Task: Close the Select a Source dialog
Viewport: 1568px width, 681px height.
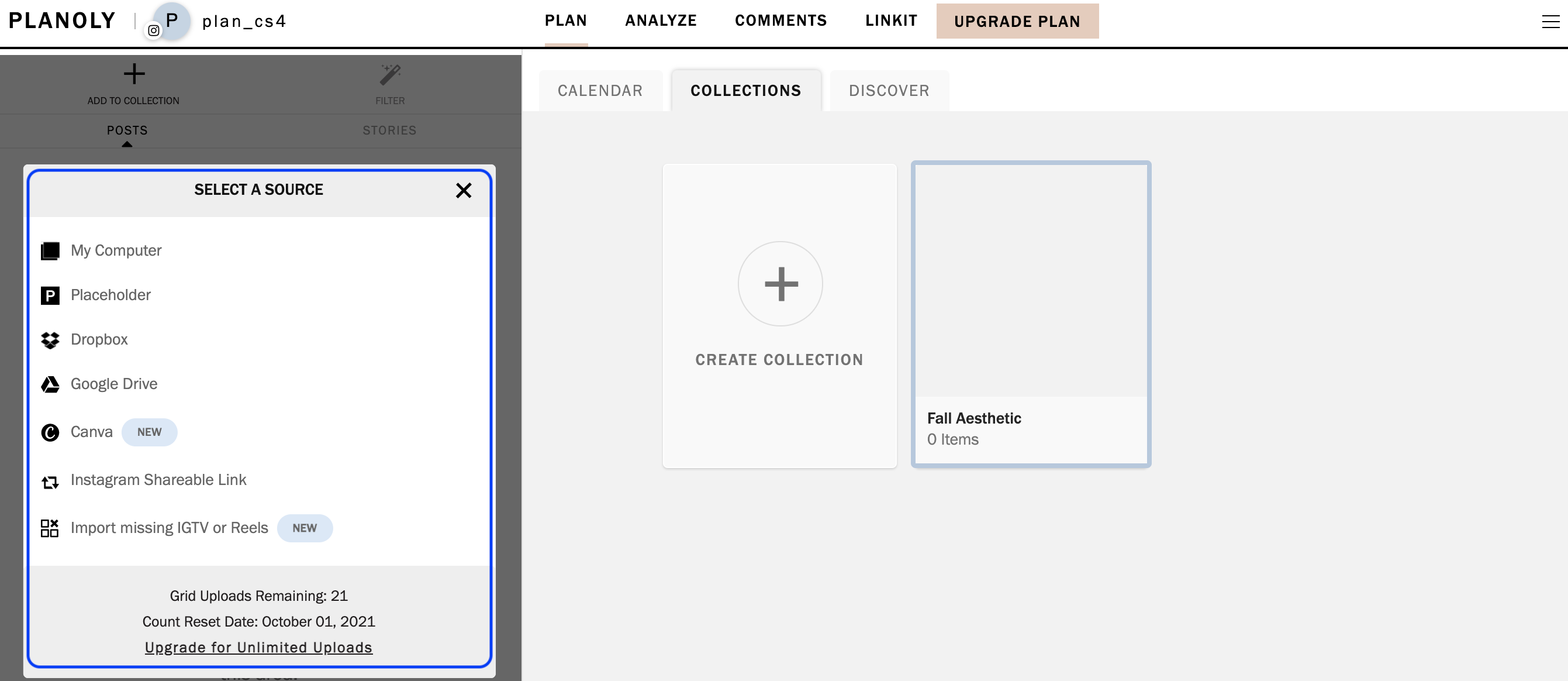Action: 464,191
